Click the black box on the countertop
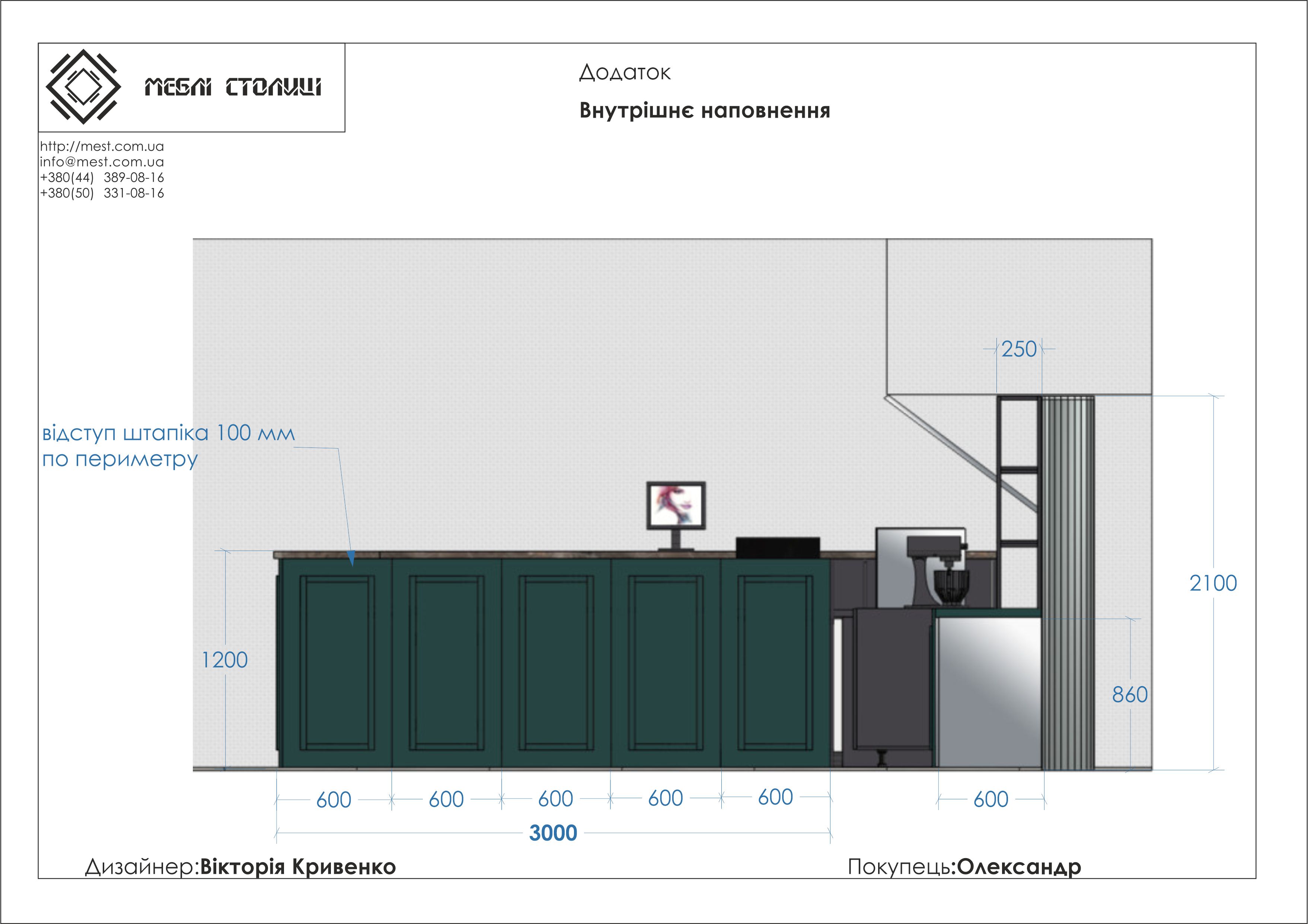Screen dimensions: 1308x924 coord(778,548)
